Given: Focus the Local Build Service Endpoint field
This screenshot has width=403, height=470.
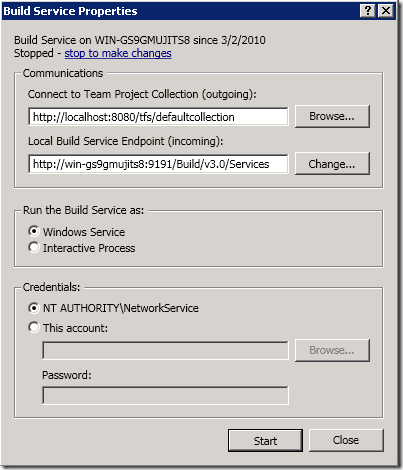Looking at the screenshot, I should pyautogui.click(x=158, y=164).
